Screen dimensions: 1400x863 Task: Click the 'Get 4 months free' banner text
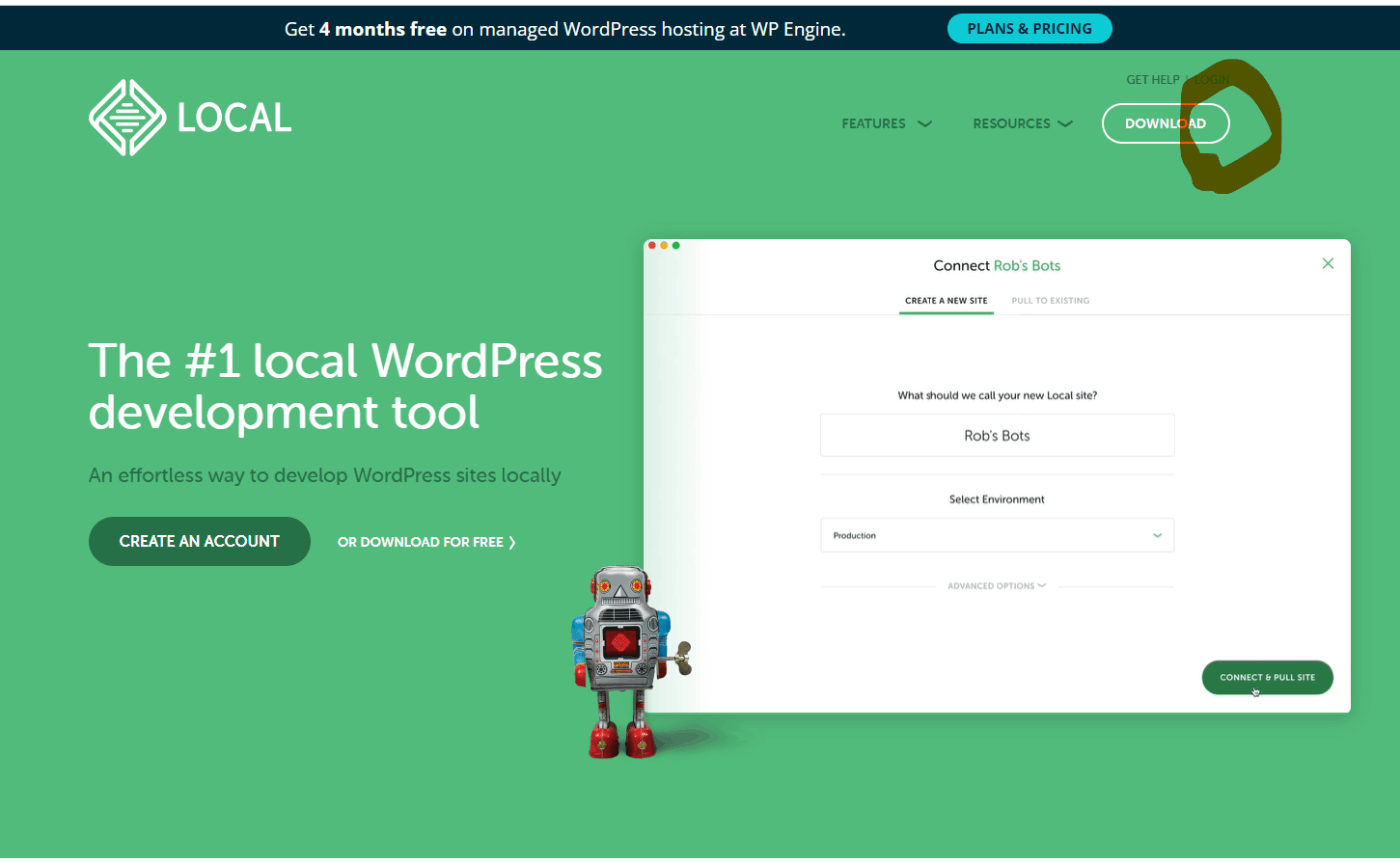point(565,29)
